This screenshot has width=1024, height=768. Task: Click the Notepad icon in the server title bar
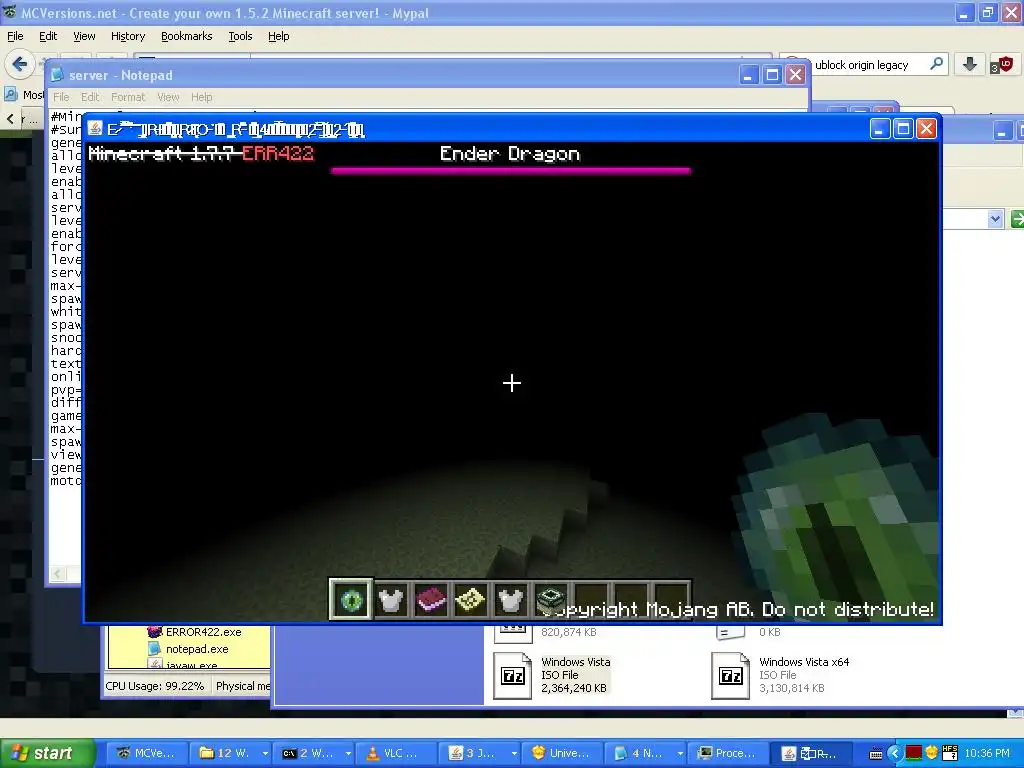tap(57, 75)
